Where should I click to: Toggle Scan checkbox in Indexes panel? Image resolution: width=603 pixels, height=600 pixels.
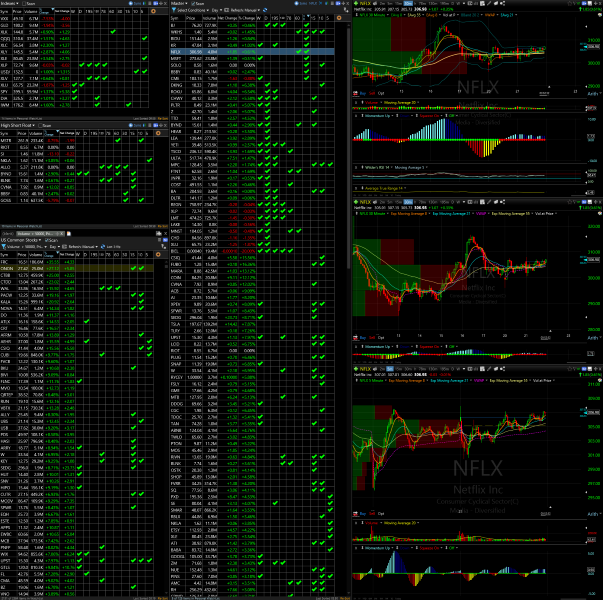[24, 3]
